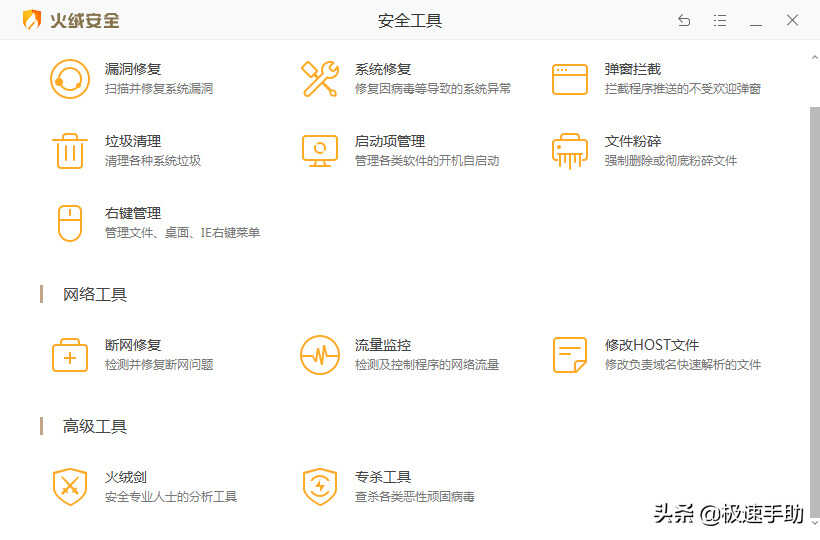Click description 管理各类软件的开机自启动
The image size is (820, 540).
point(427,161)
